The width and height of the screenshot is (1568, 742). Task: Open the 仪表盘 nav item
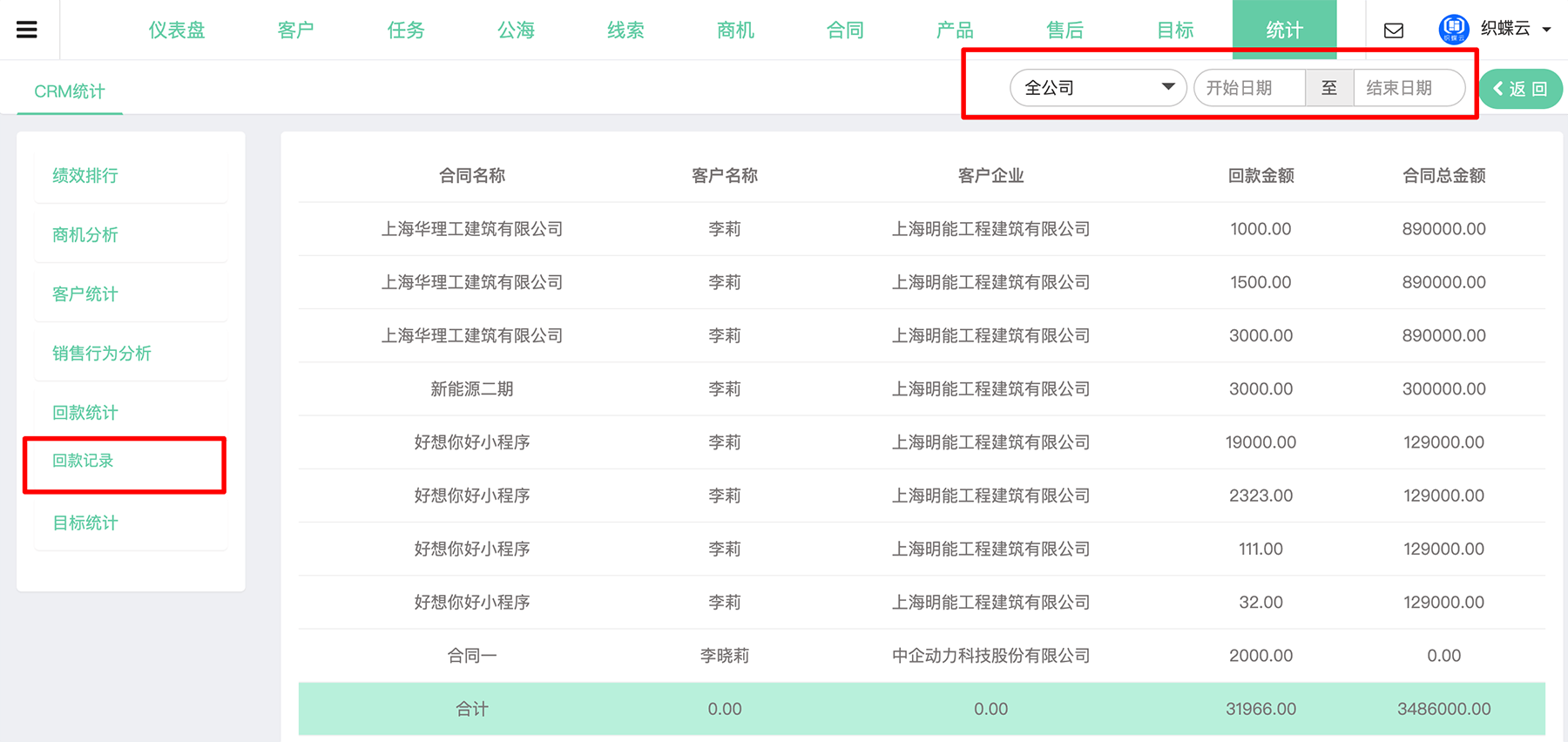(x=177, y=30)
